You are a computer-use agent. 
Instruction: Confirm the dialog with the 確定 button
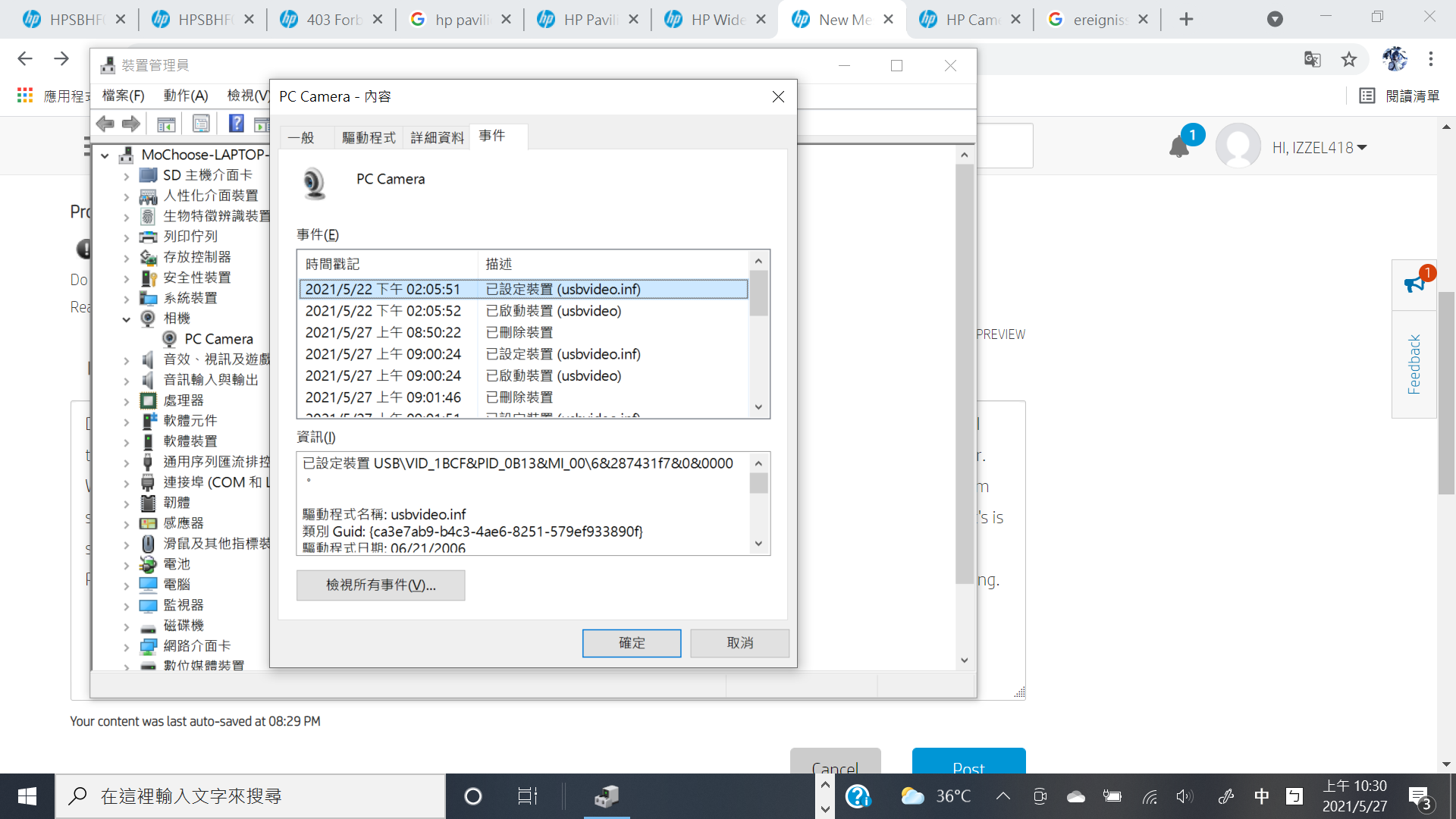(632, 642)
